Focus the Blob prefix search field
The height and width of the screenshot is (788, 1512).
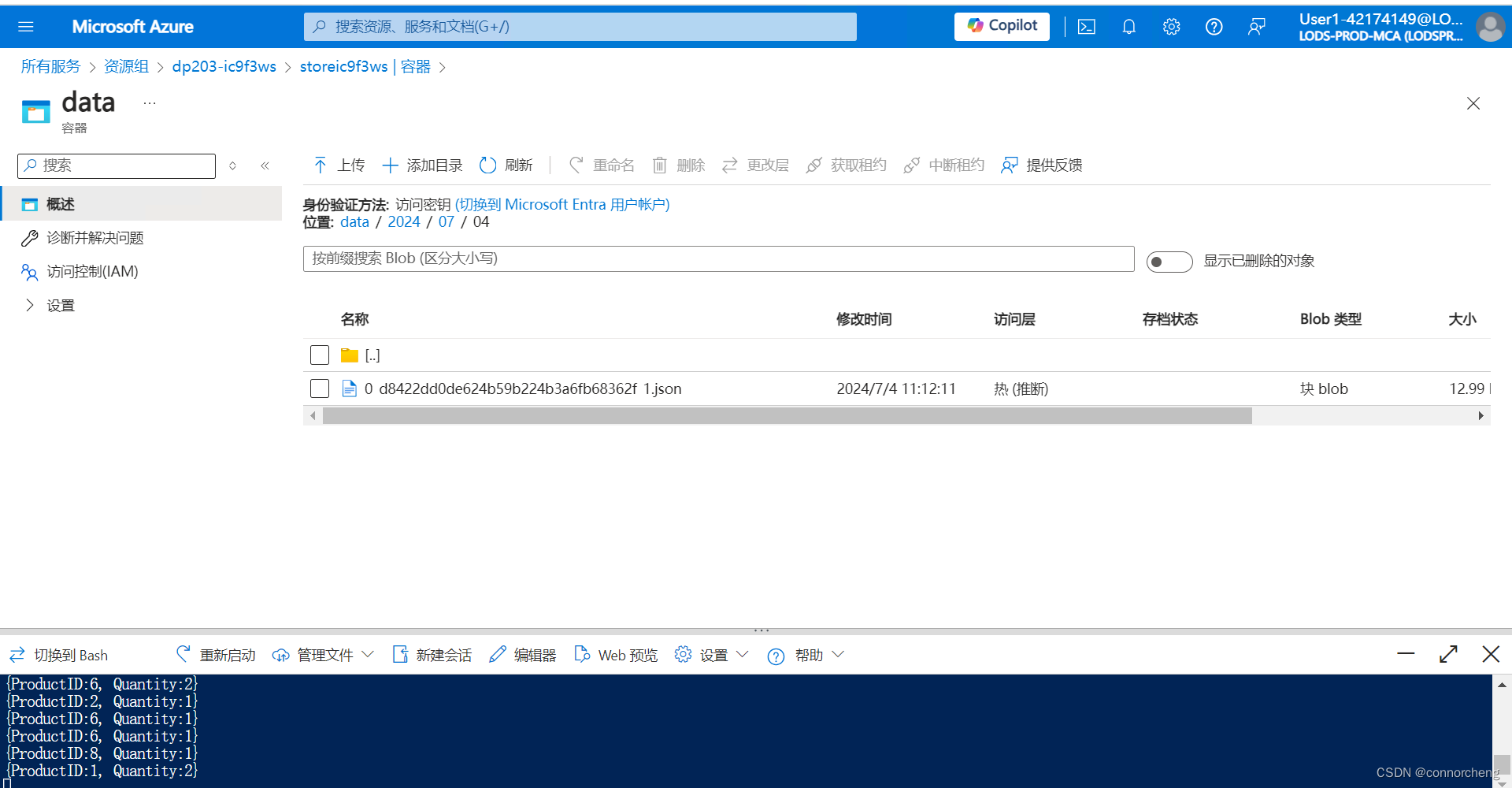[x=718, y=258]
